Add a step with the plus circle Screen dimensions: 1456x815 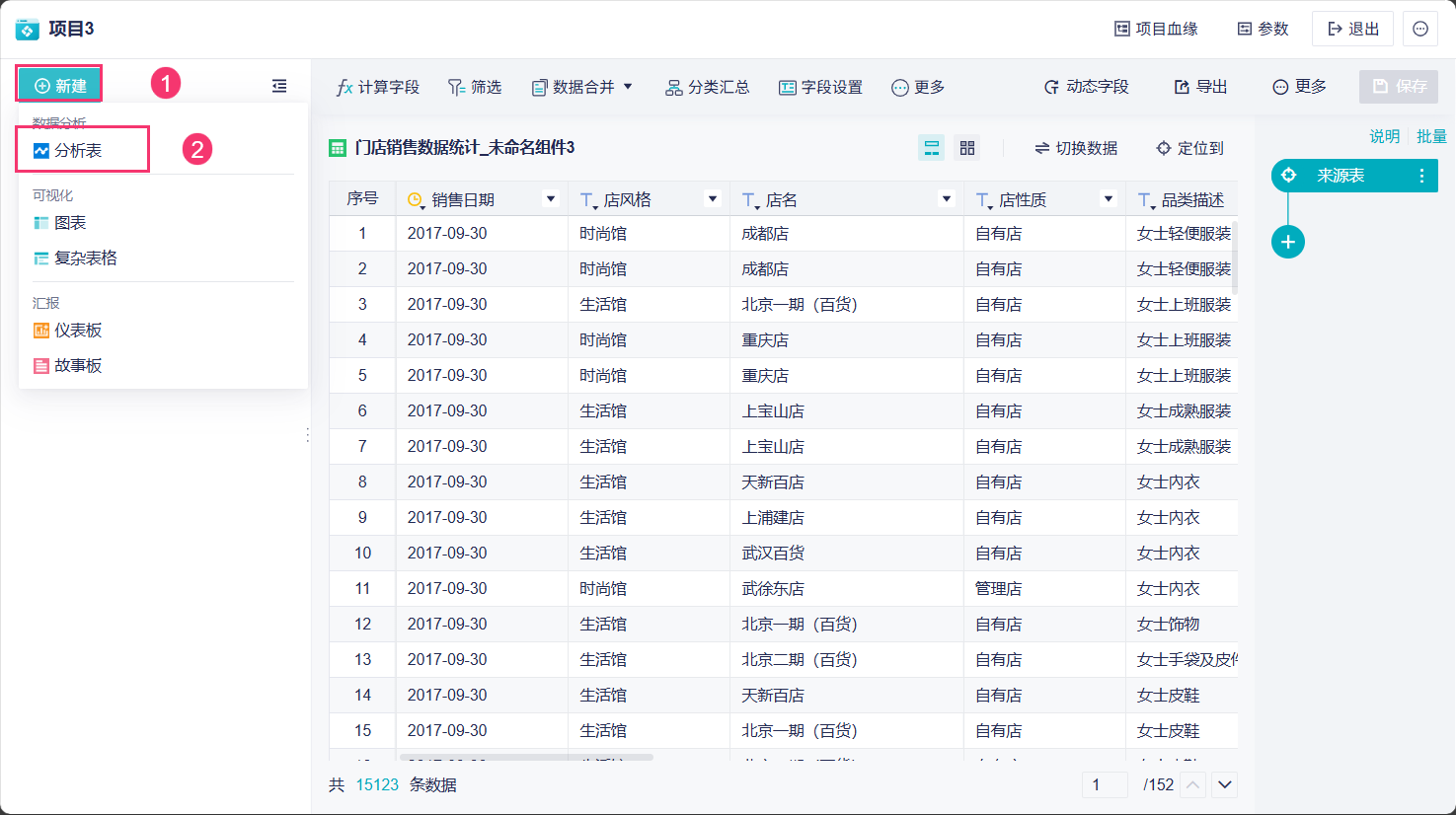coord(1288,242)
